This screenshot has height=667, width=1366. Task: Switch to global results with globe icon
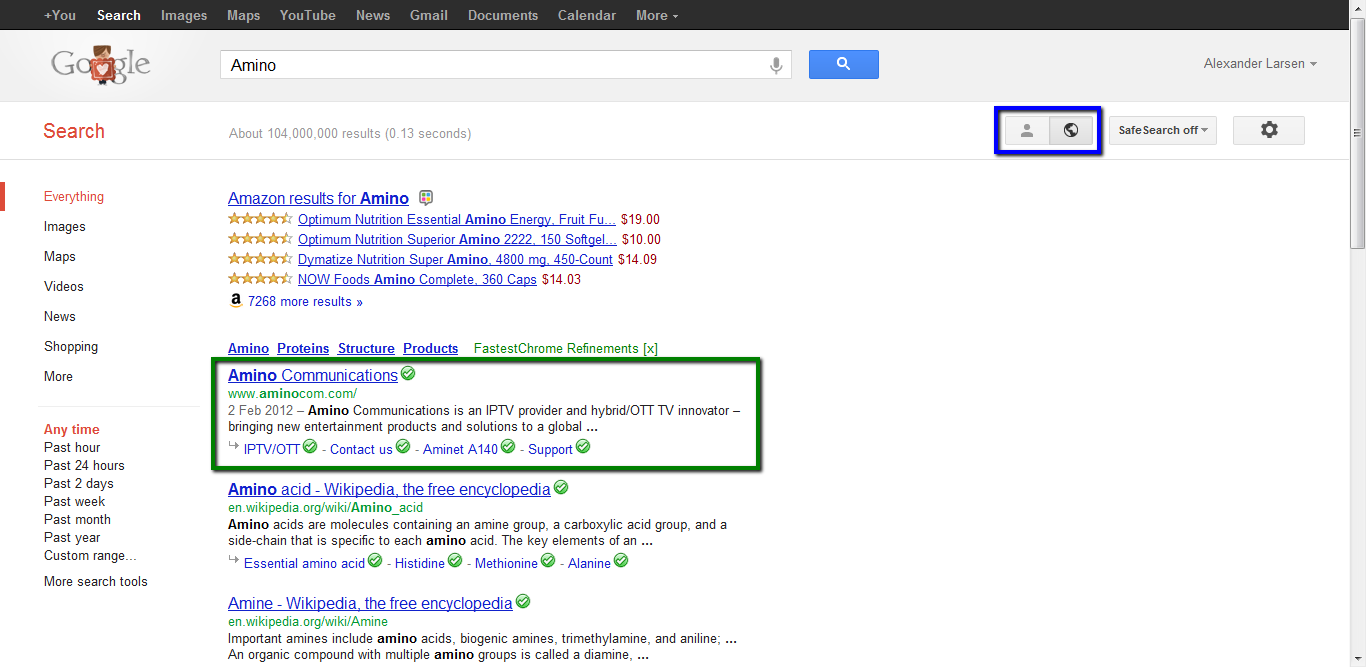[x=1071, y=130]
